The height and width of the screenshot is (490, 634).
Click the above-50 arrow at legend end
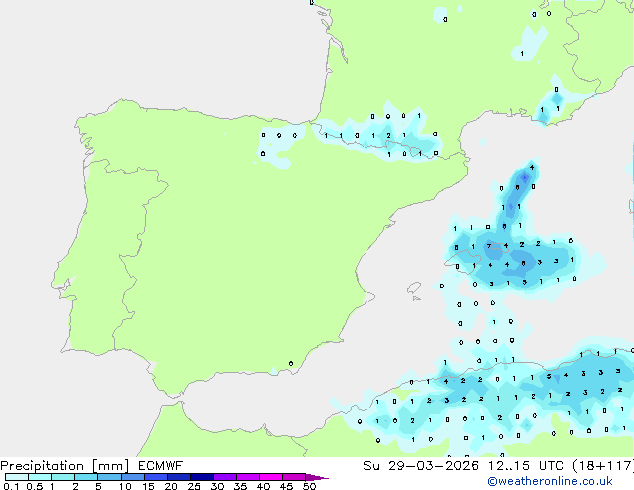click(x=317, y=477)
